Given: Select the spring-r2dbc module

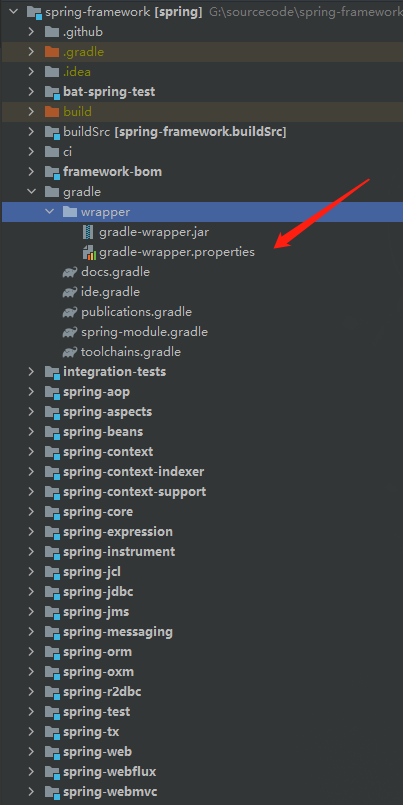Looking at the screenshot, I should click(102, 692).
